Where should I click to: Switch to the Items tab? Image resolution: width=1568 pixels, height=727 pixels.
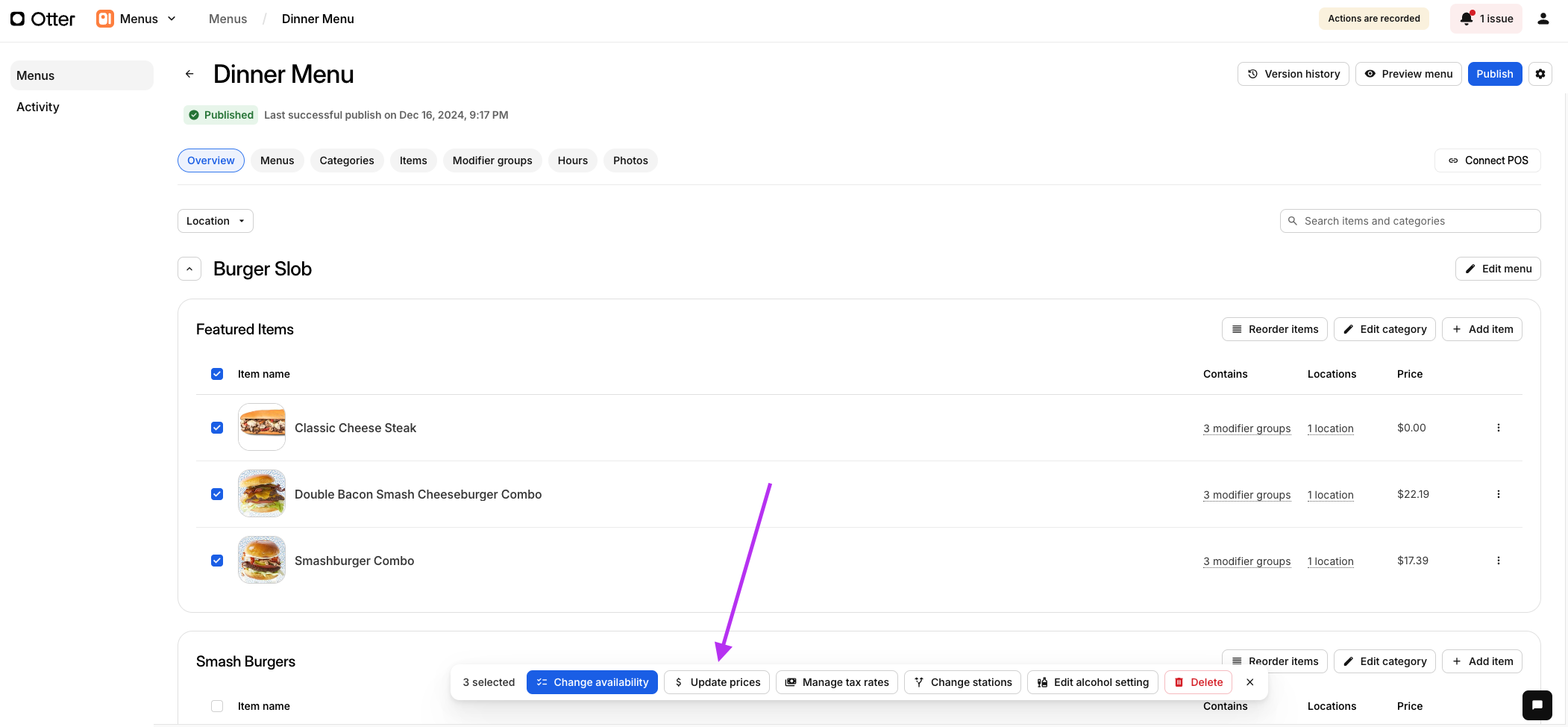tap(413, 160)
